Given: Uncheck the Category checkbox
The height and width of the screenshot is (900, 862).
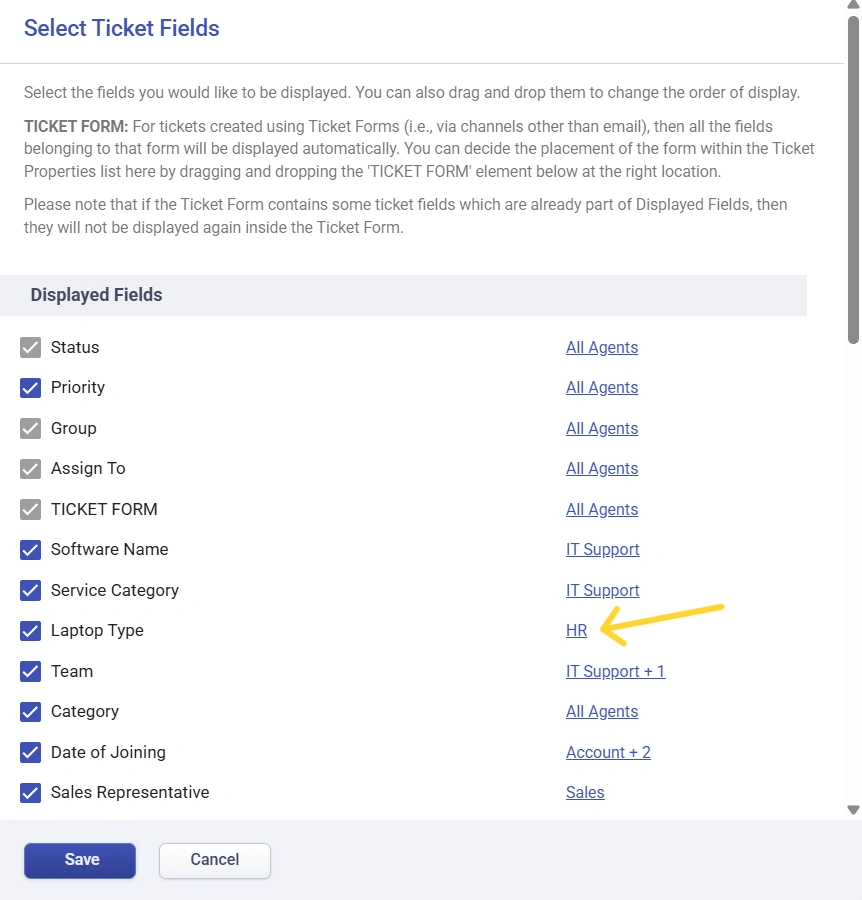Looking at the screenshot, I should [x=30, y=712].
